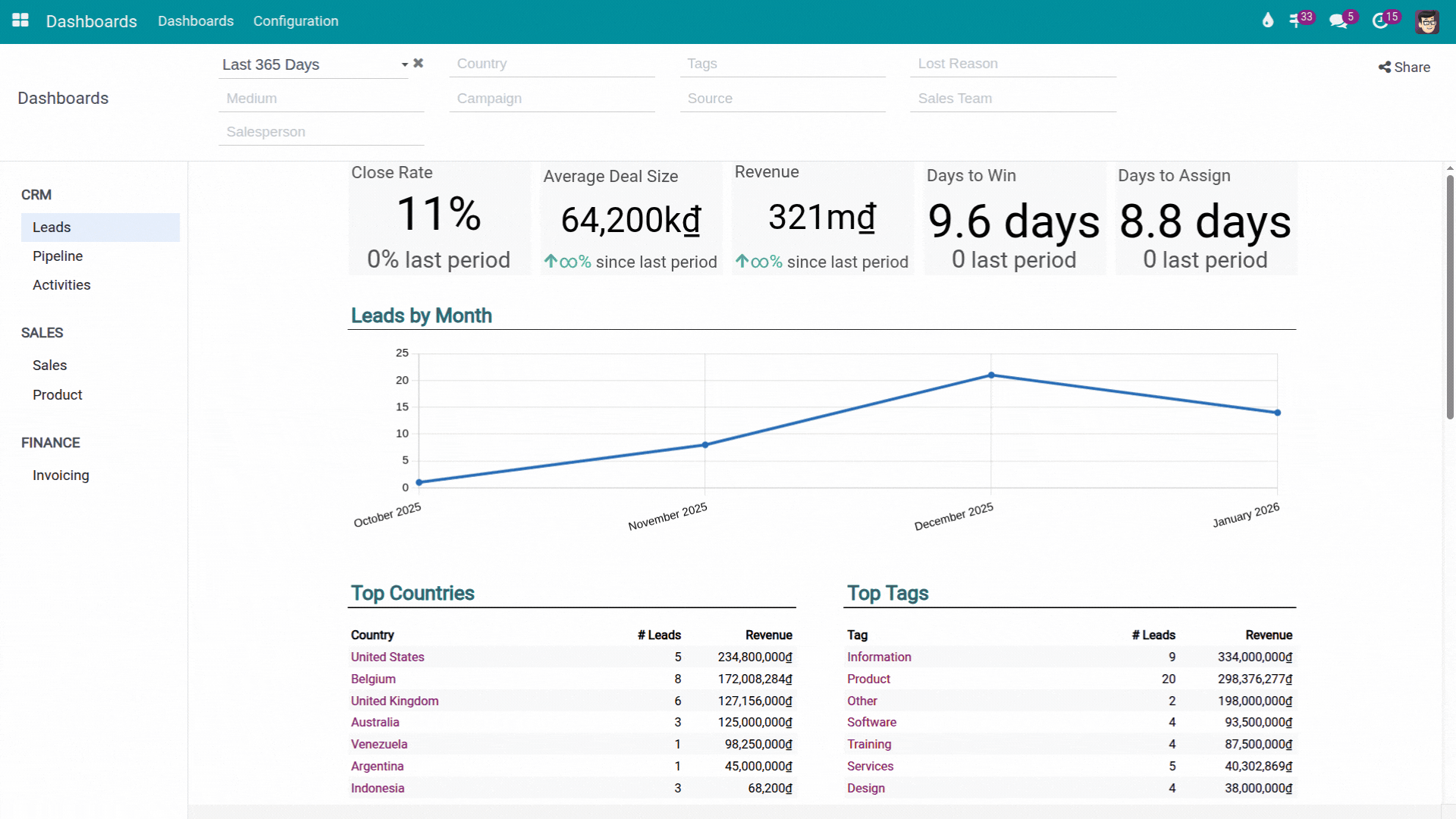This screenshot has width=1456, height=819.
Task: Click the water drop status icon
Action: coord(1267,20)
